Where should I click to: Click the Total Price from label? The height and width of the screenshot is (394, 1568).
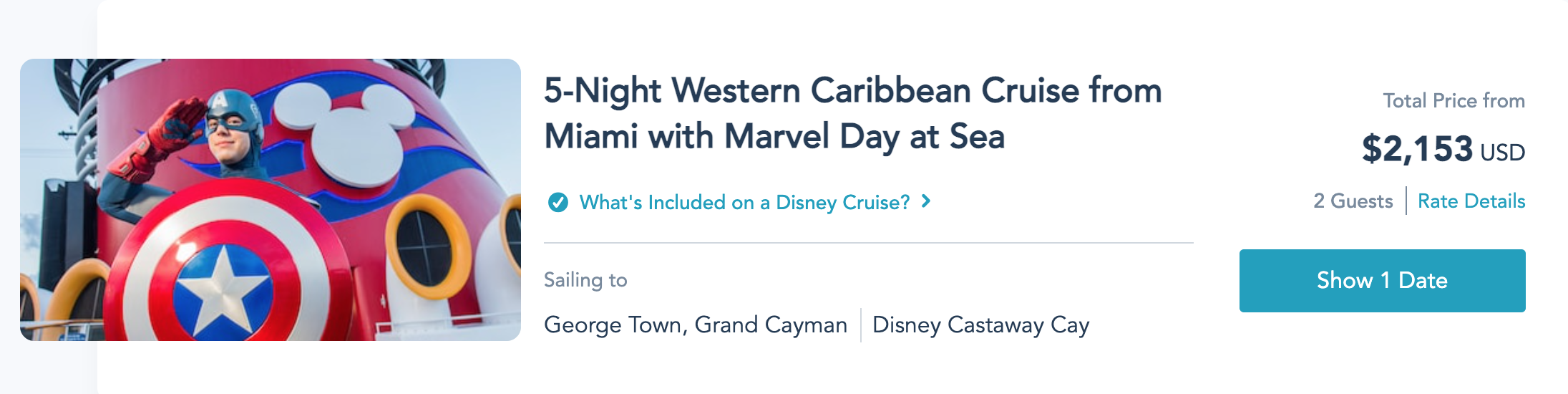[x=1453, y=101]
